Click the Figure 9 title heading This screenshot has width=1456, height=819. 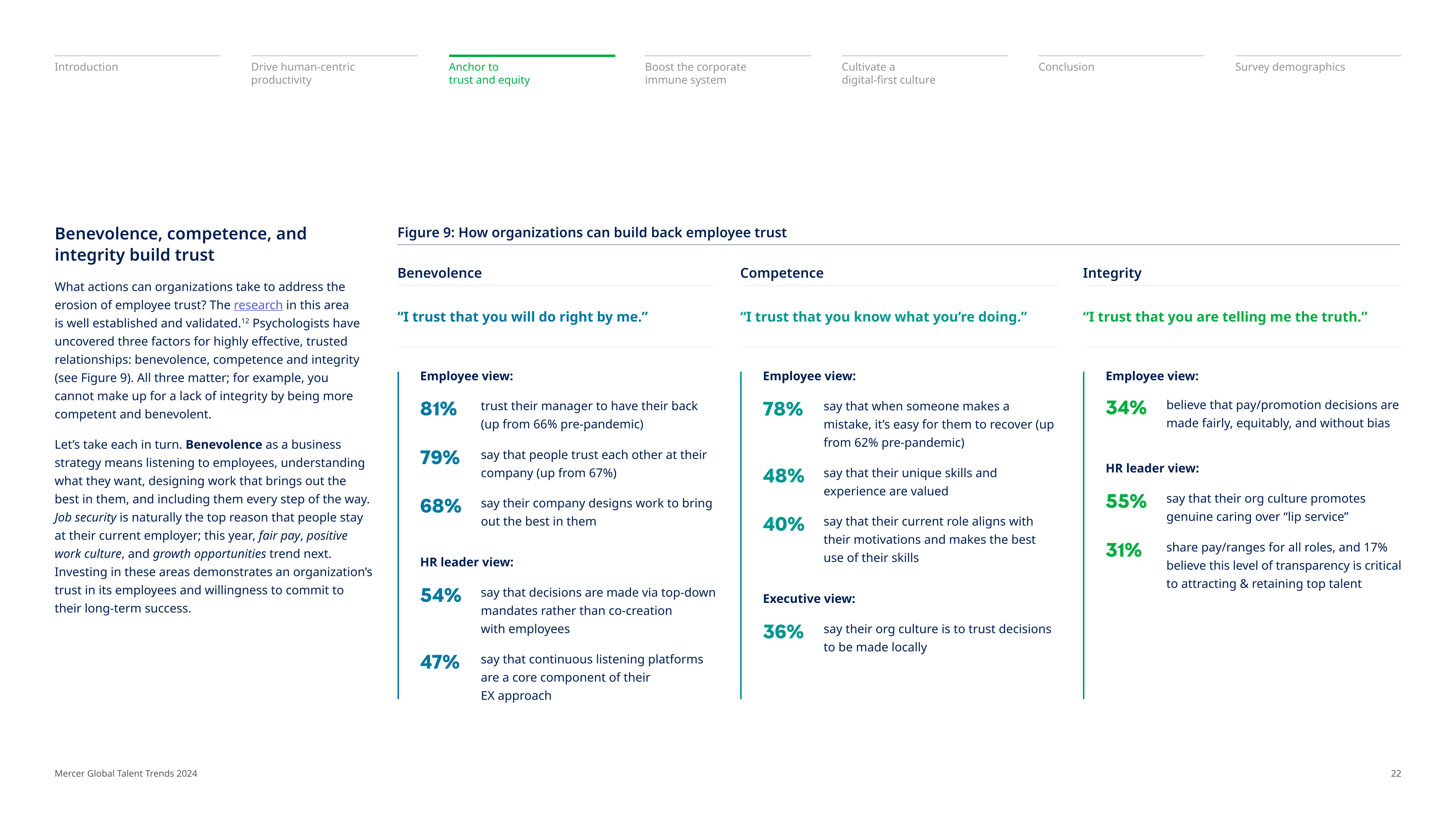pos(592,233)
